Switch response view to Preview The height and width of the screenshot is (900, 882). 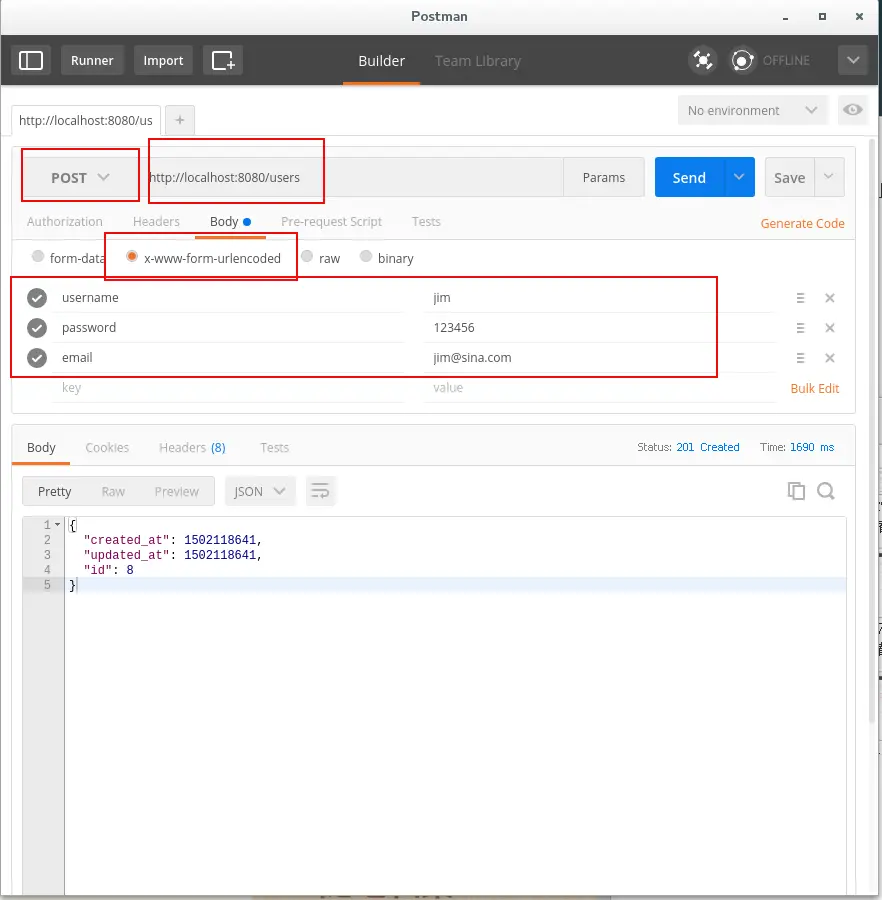(177, 491)
